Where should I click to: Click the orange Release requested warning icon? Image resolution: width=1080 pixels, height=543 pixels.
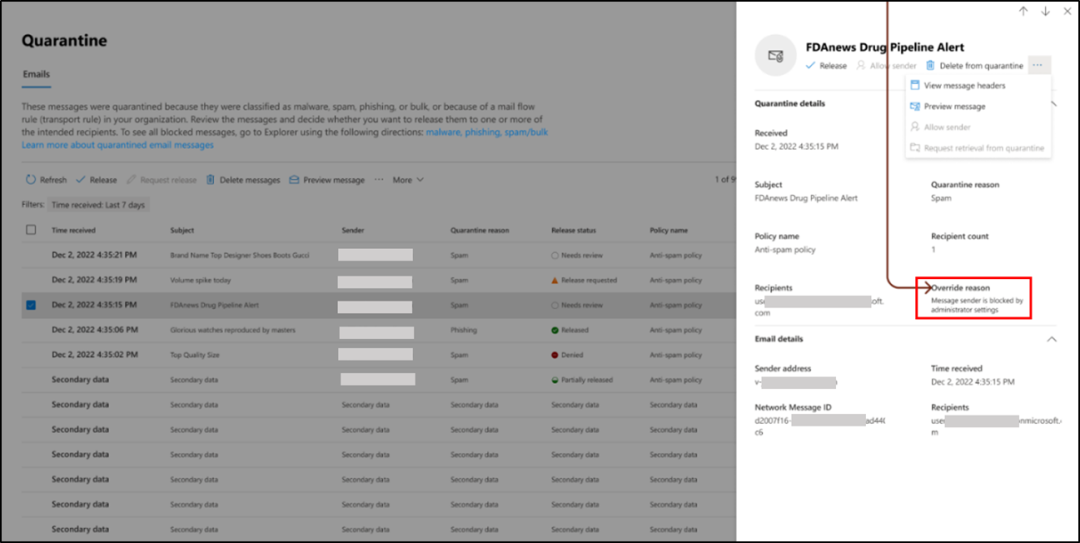click(x=555, y=280)
